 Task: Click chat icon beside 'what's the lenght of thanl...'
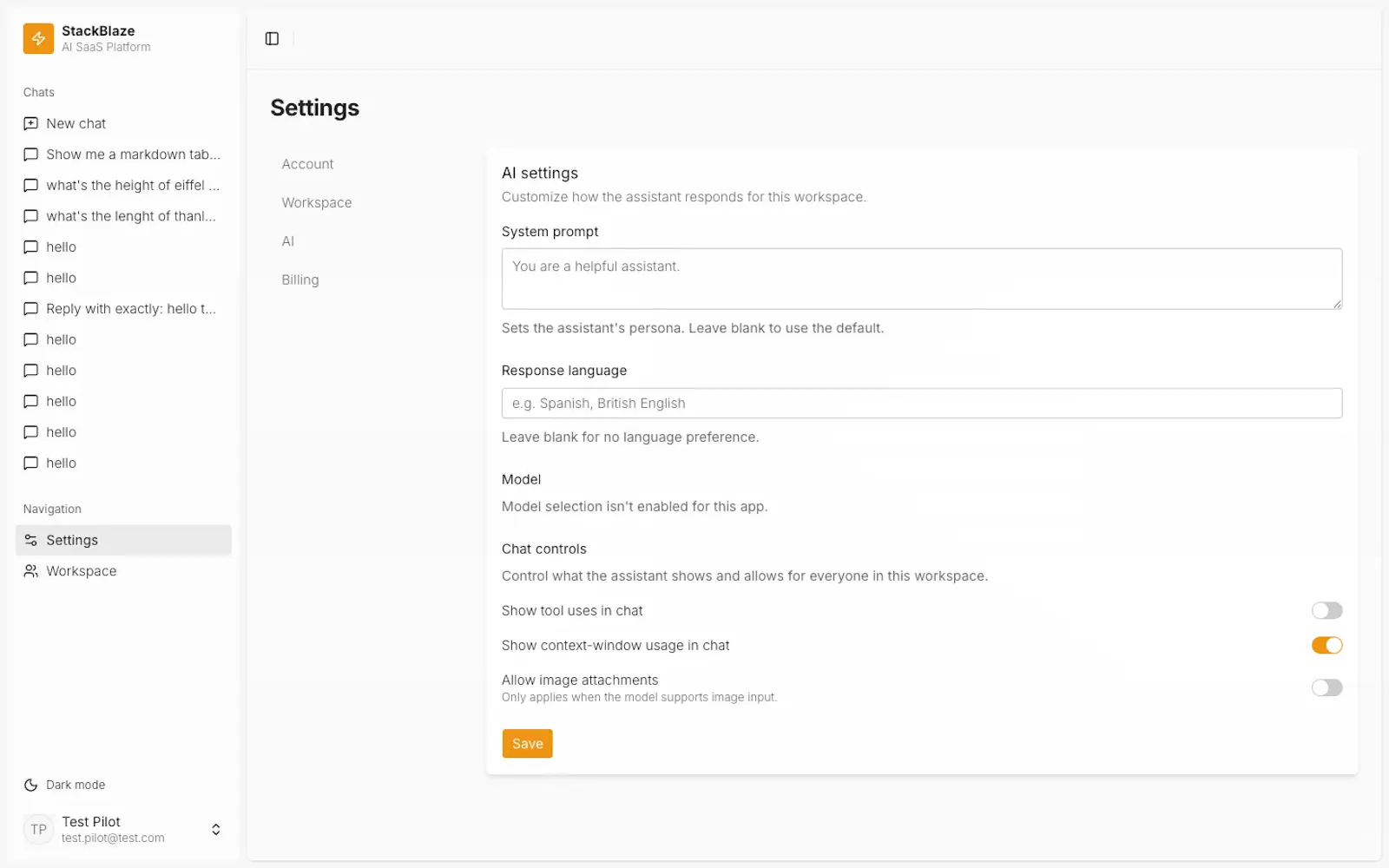click(x=30, y=216)
